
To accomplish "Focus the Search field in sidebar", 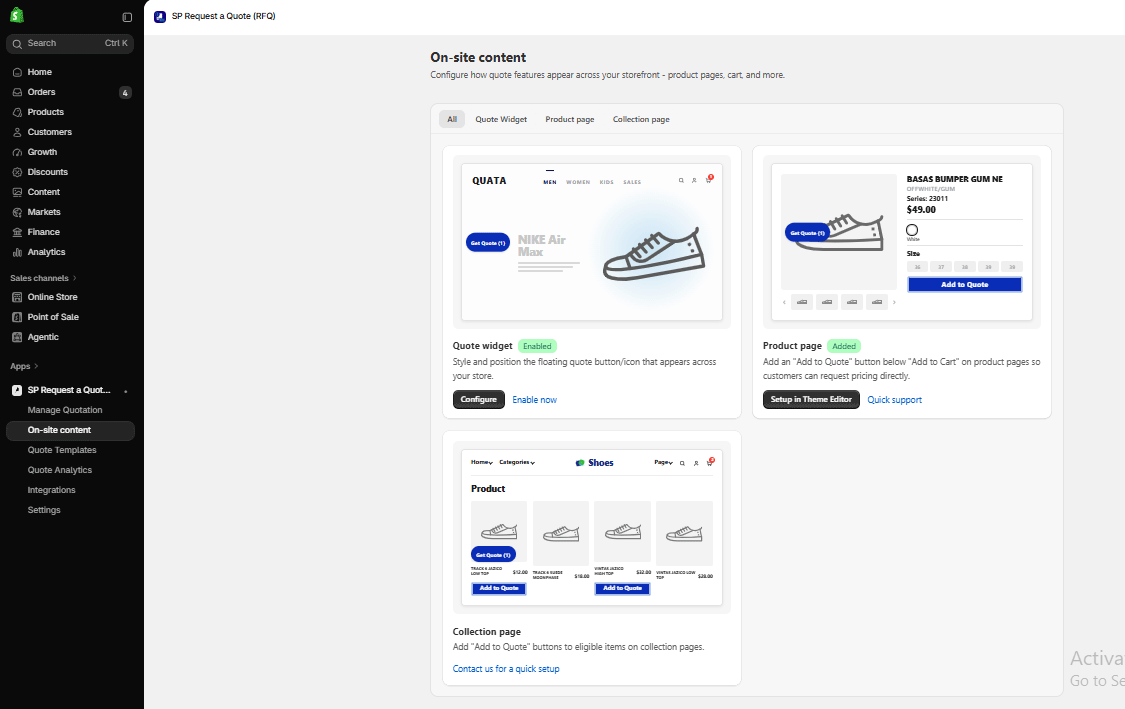I will click(70, 44).
